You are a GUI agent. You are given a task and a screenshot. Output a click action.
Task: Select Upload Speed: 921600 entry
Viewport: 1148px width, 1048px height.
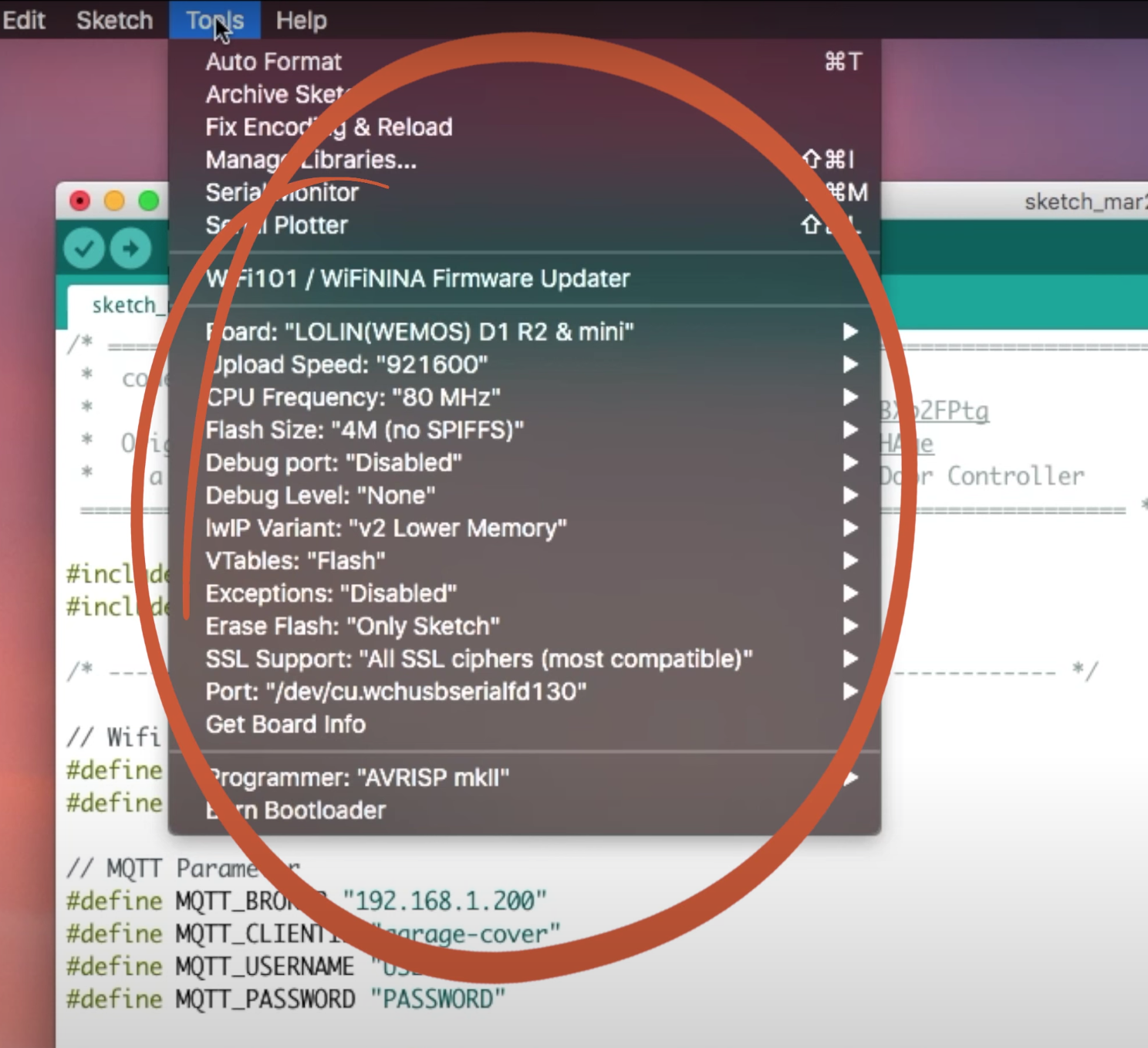pyautogui.click(x=525, y=364)
